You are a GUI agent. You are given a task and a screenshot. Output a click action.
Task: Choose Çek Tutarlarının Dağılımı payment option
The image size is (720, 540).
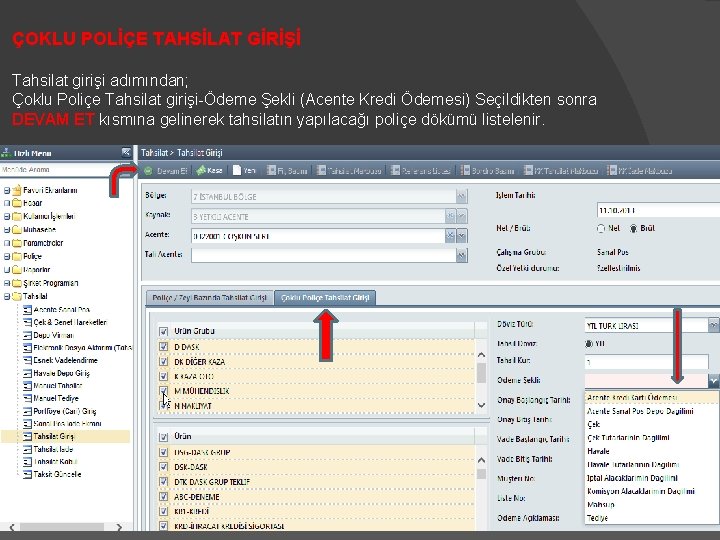tap(652, 438)
